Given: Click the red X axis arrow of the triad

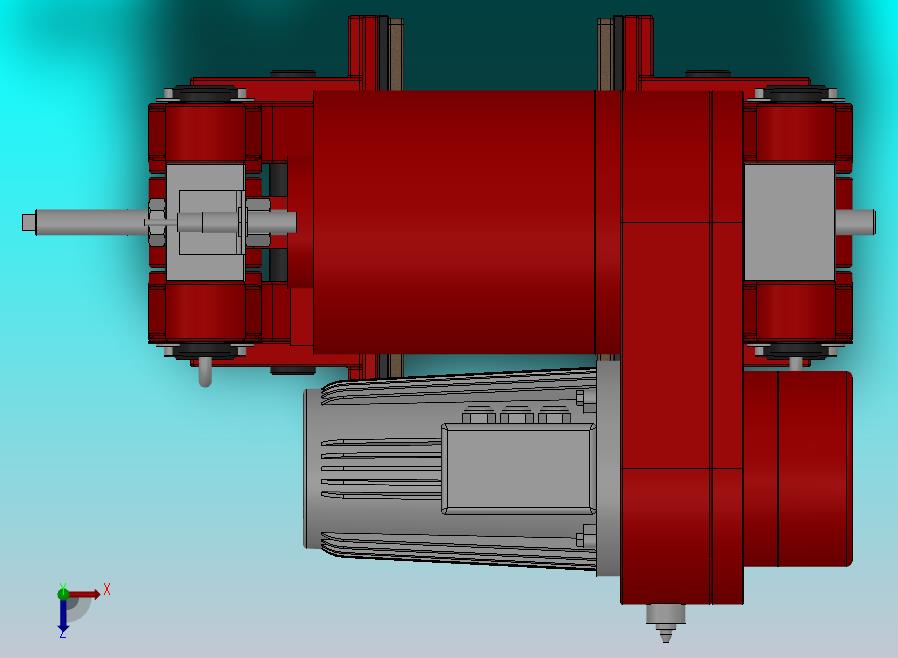Looking at the screenshot, I should (x=85, y=594).
